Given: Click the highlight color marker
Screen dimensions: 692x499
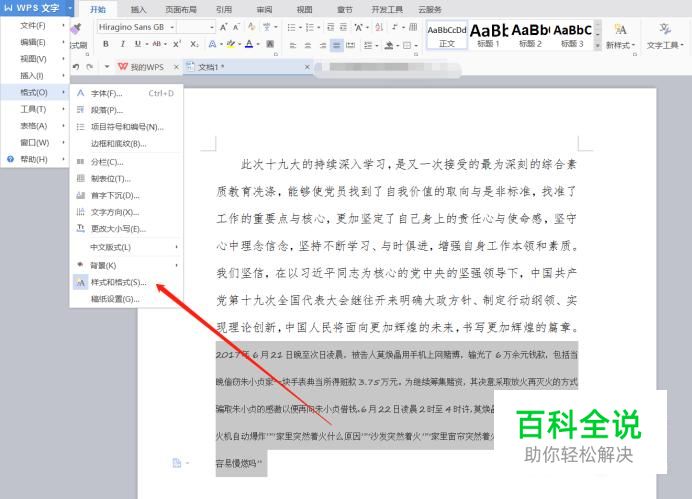Looking at the screenshot, I should [230, 44].
